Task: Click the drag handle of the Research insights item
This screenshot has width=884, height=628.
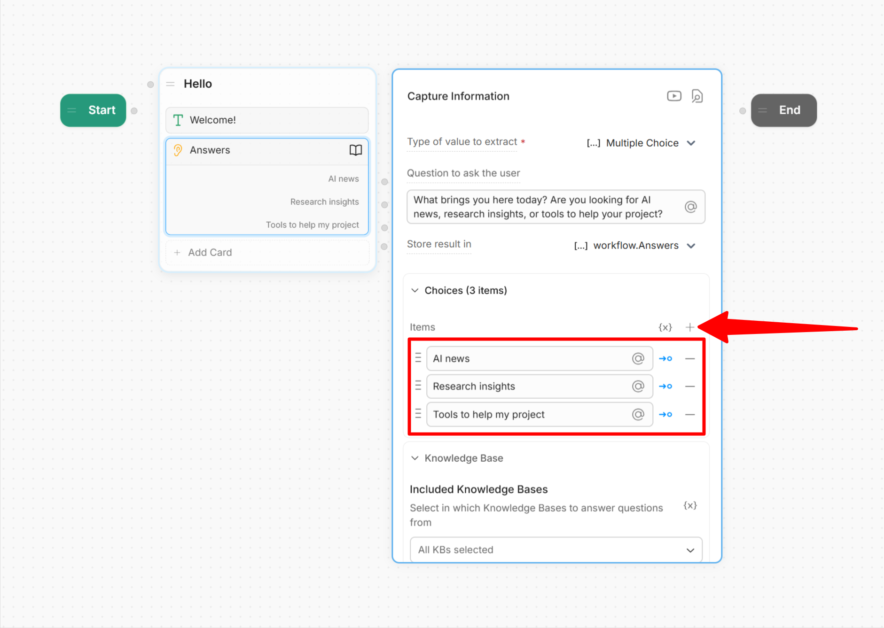Action: [x=418, y=386]
